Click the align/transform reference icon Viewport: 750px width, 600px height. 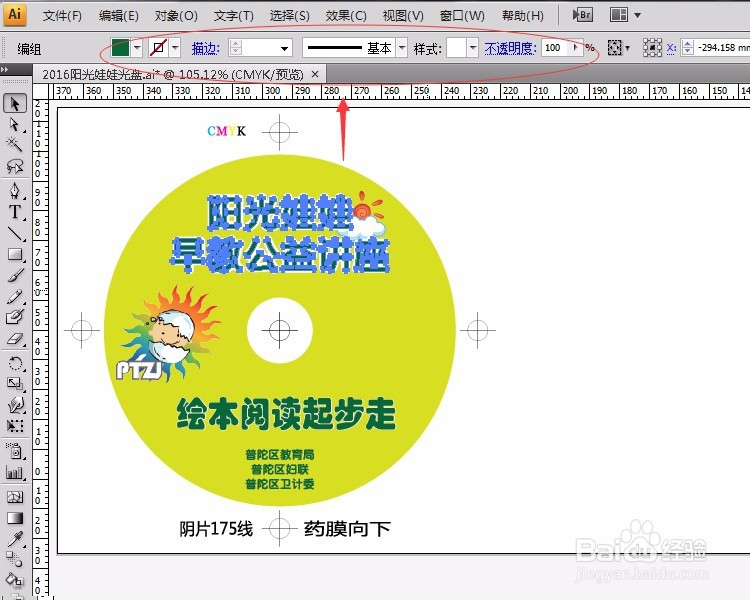[x=652, y=47]
